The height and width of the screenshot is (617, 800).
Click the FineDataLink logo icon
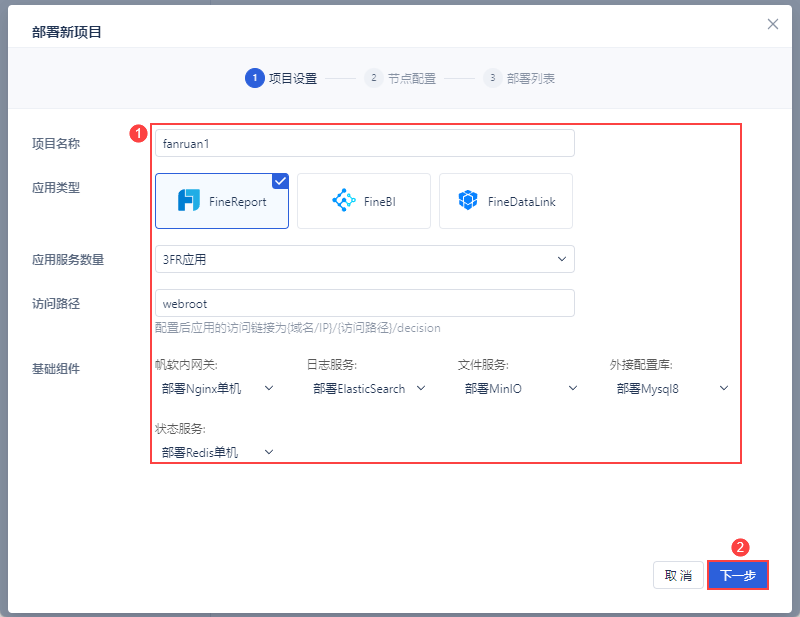pos(467,200)
